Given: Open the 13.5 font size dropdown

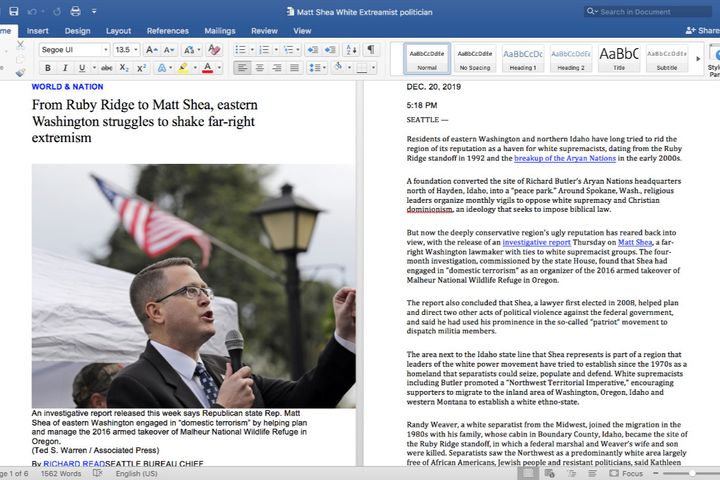Looking at the screenshot, I should click(136, 50).
